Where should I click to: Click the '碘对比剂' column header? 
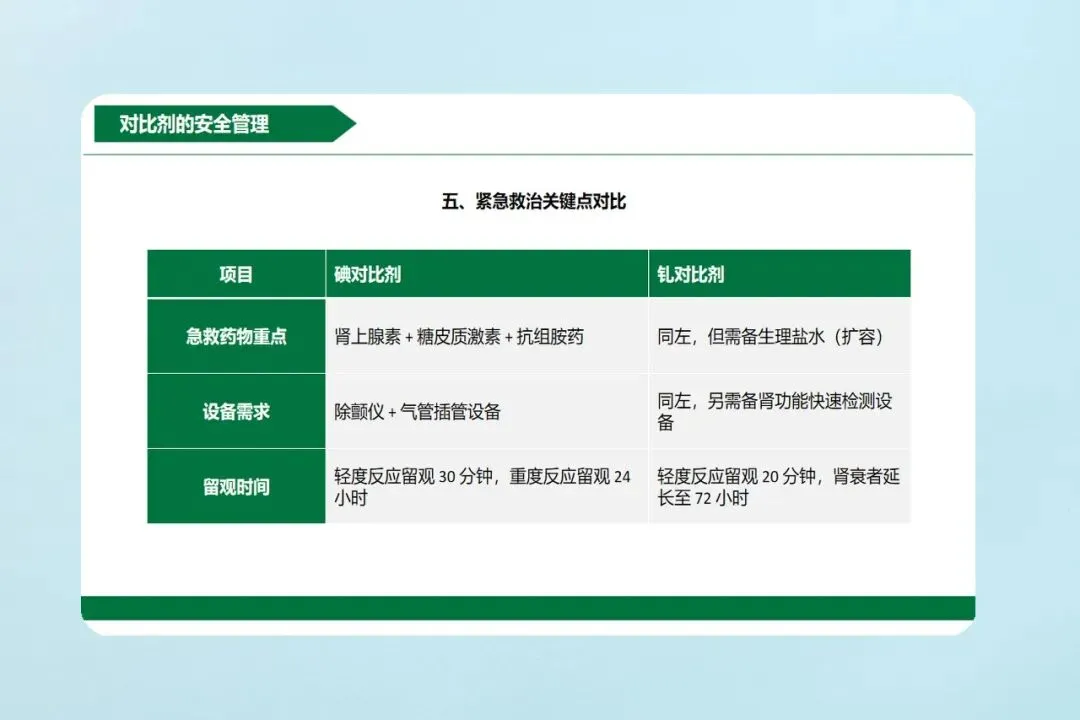click(487, 274)
